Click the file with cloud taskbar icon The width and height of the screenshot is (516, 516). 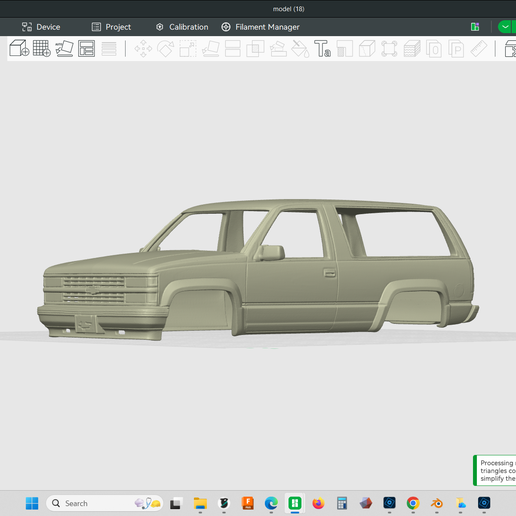pyautogui.click(x=461, y=503)
